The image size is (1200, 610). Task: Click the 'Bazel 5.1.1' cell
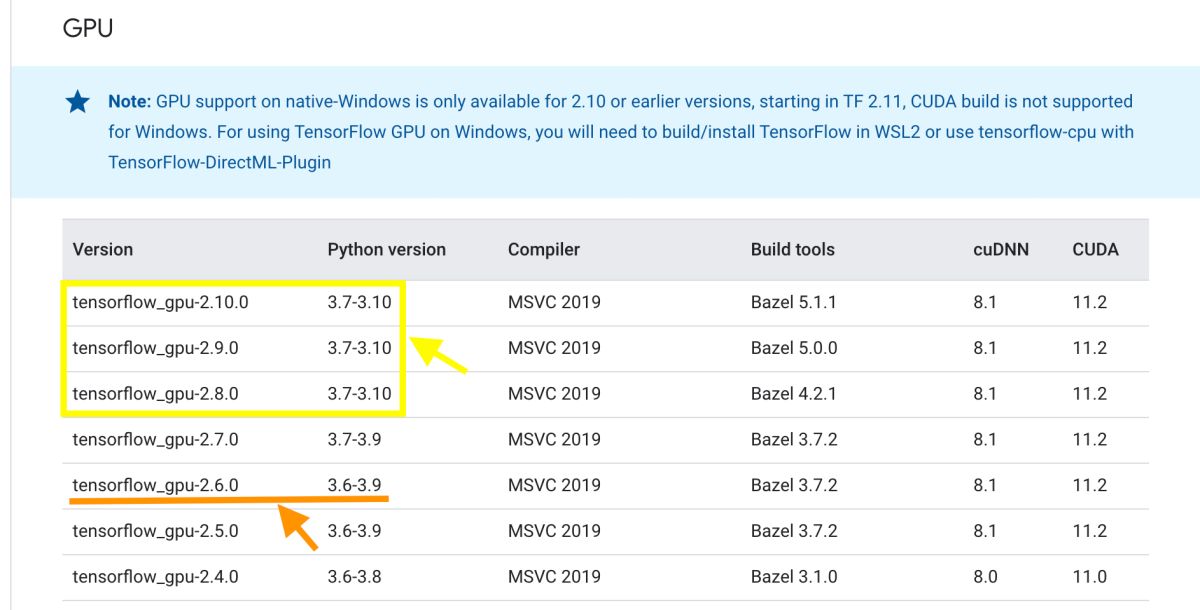coord(794,302)
